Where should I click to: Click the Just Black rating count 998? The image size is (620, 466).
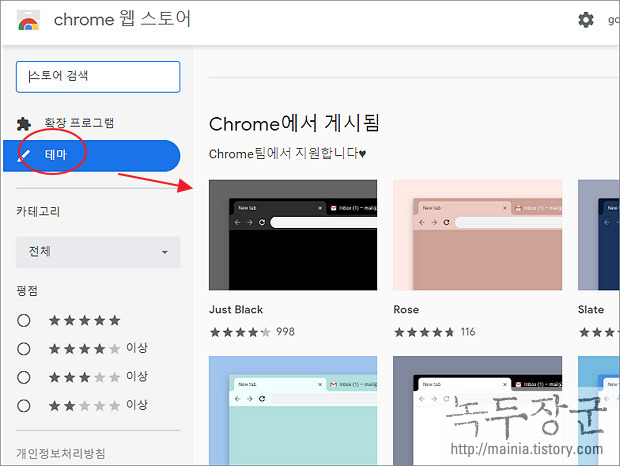point(285,332)
